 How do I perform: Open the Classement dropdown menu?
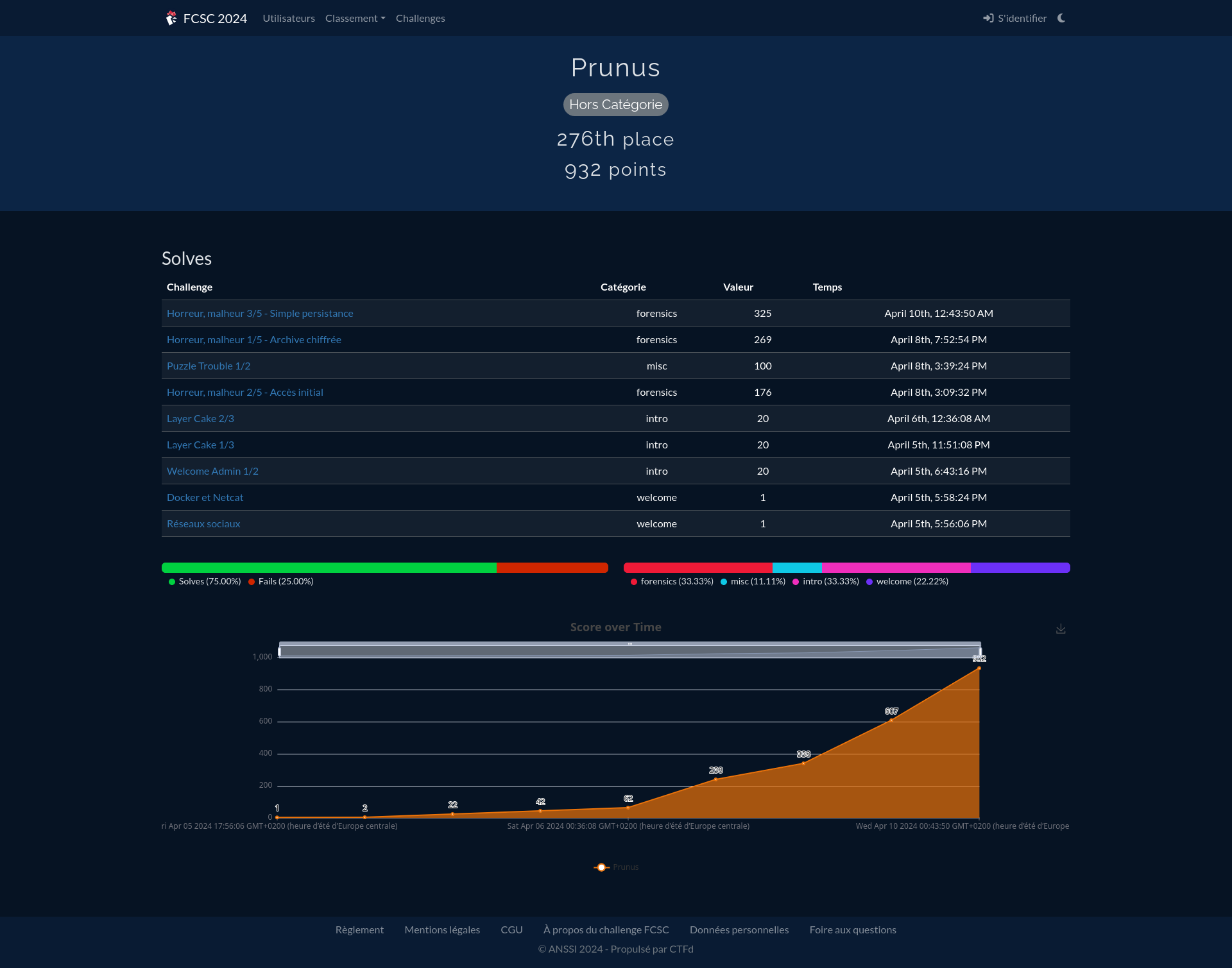tap(355, 18)
